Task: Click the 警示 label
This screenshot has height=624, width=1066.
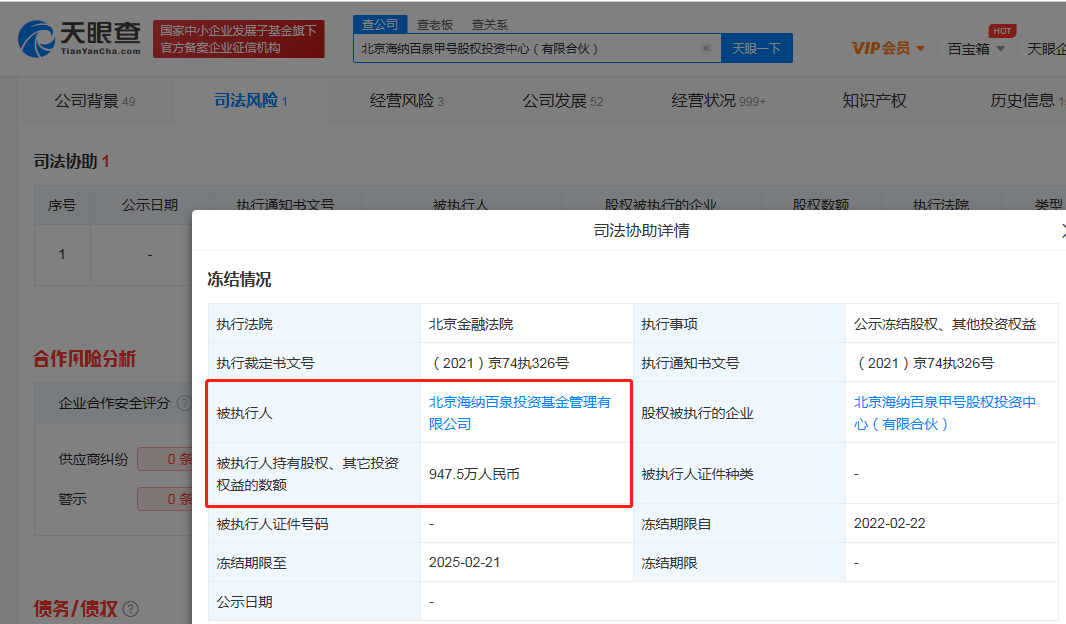Action: (x=73, y=499)
